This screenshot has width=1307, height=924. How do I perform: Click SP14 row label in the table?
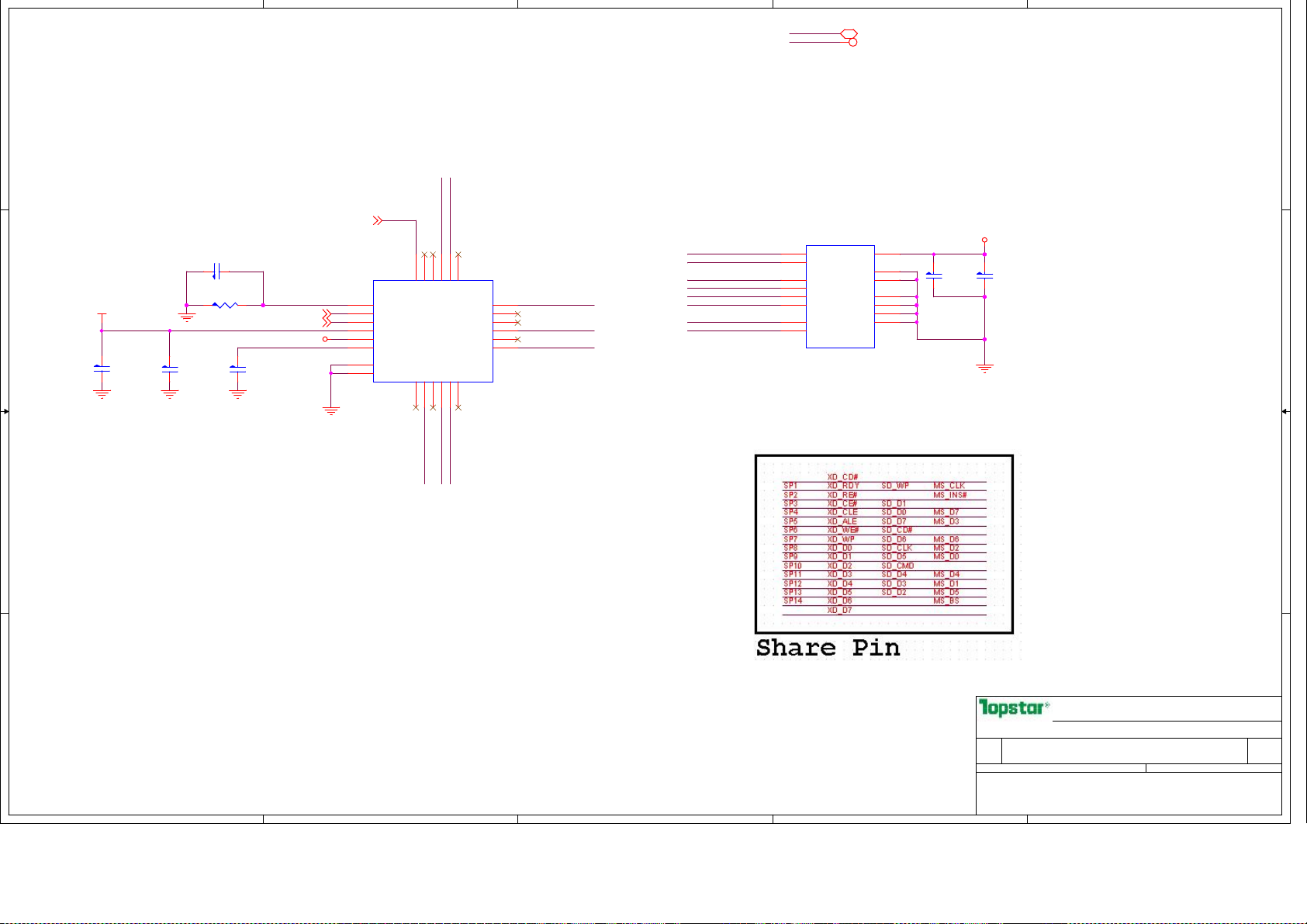pos(792,601)
